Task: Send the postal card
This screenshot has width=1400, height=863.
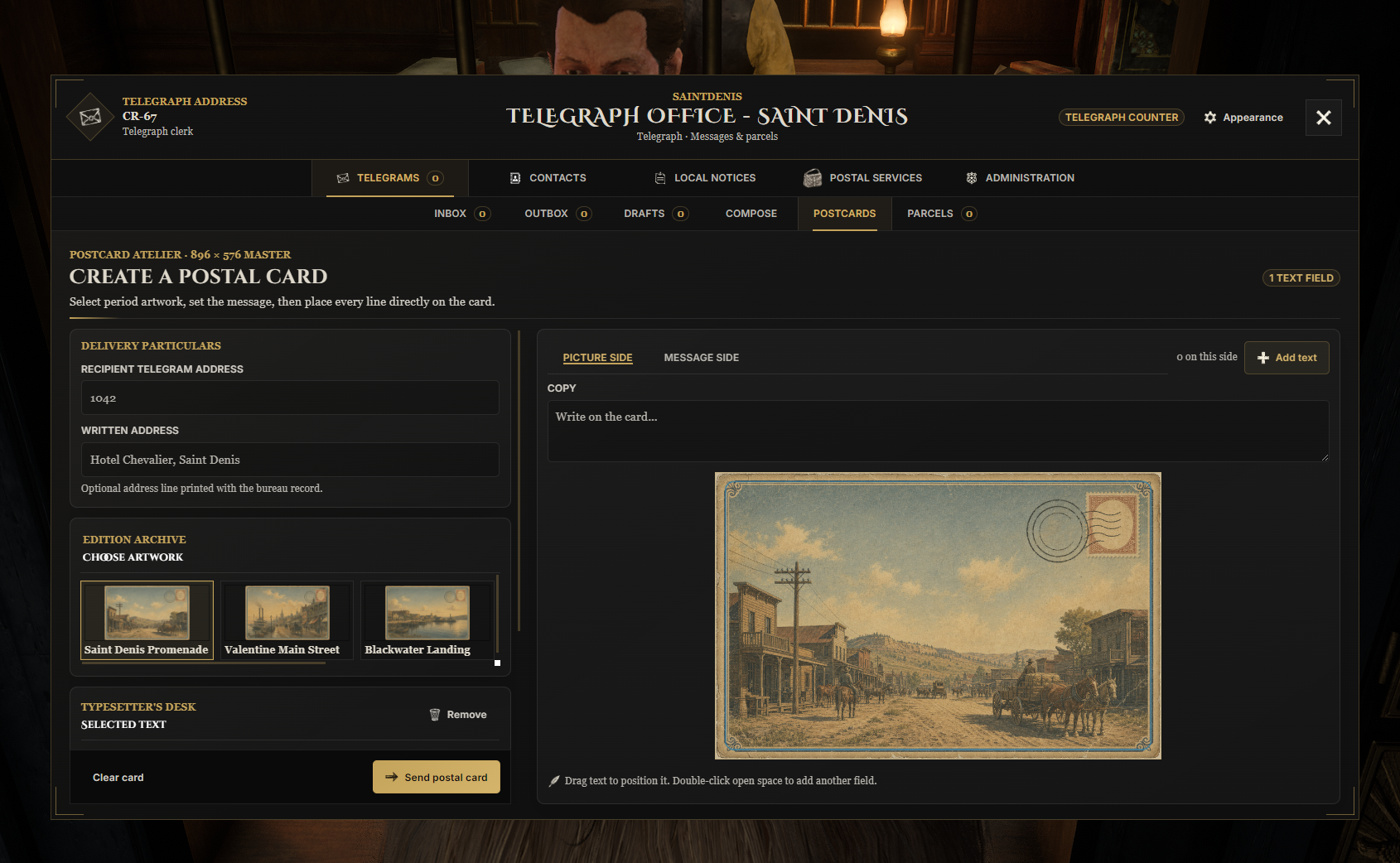Action: tap(437, 777)
